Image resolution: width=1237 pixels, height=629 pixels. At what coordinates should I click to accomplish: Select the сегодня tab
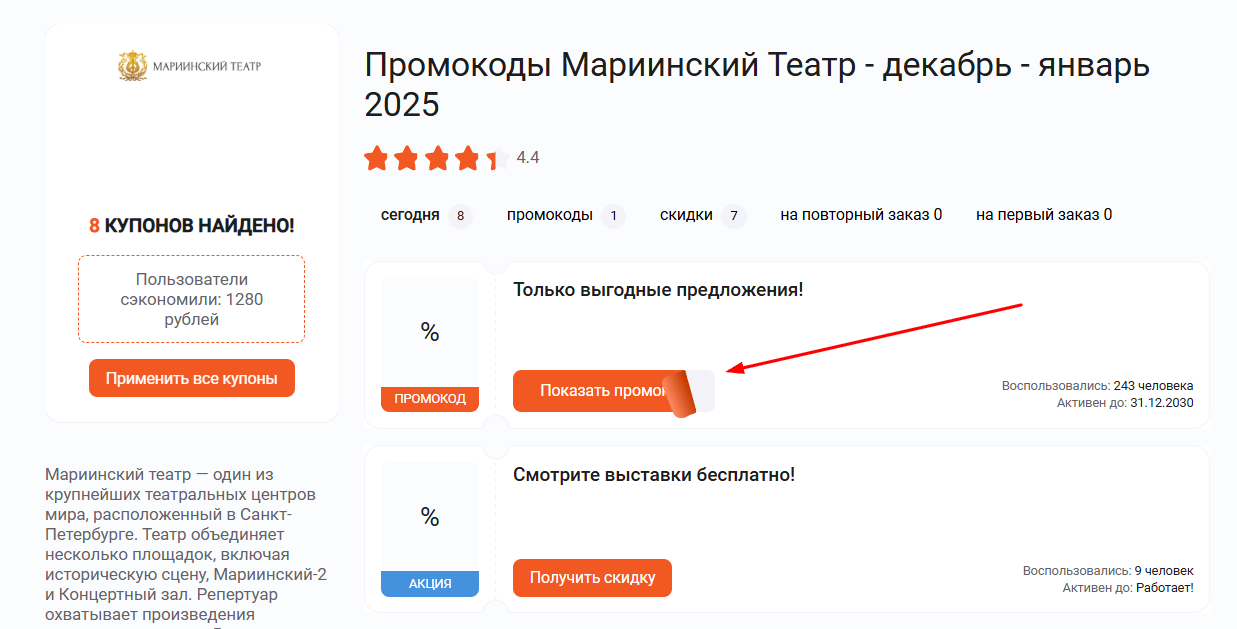(x=412, y=214)
